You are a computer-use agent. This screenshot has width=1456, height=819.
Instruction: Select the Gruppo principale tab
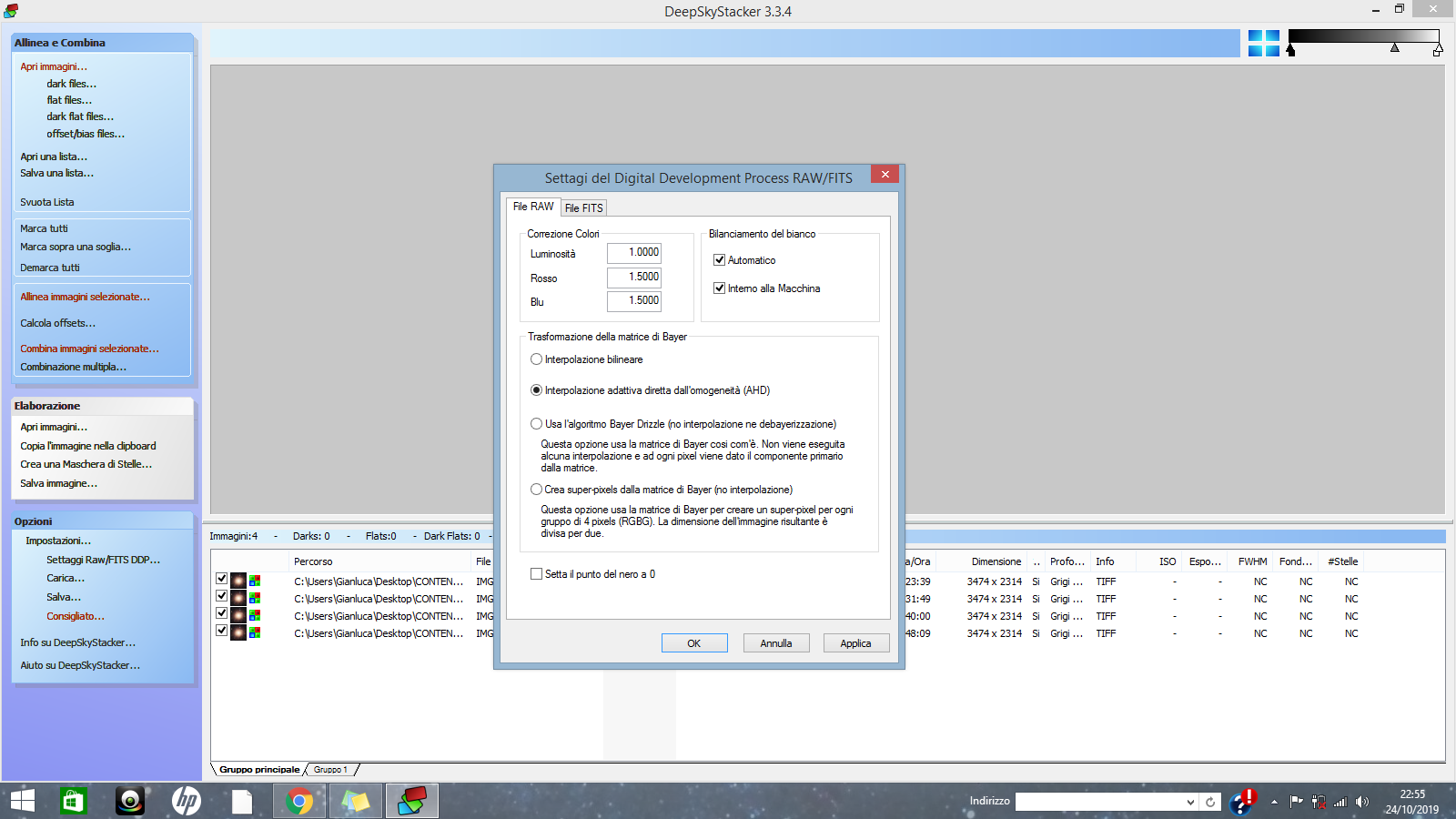[259, 770]
